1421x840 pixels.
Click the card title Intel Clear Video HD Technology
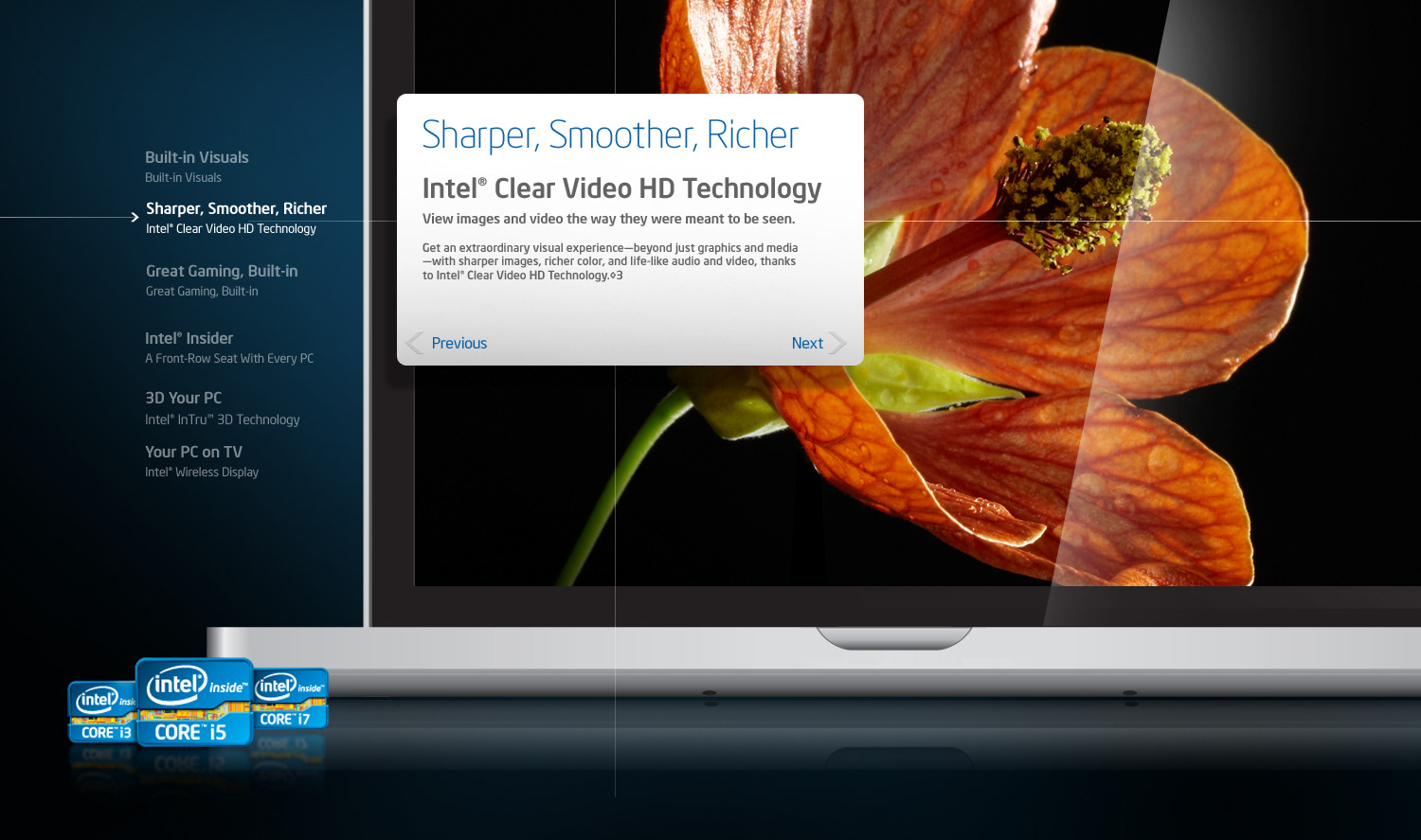tap(621, 188)
